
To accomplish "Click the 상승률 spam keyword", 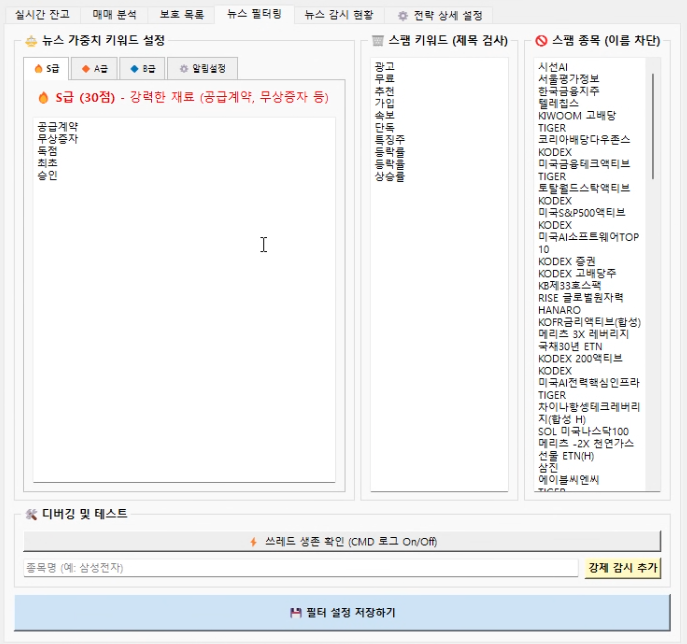I will (x=390, y=176).
